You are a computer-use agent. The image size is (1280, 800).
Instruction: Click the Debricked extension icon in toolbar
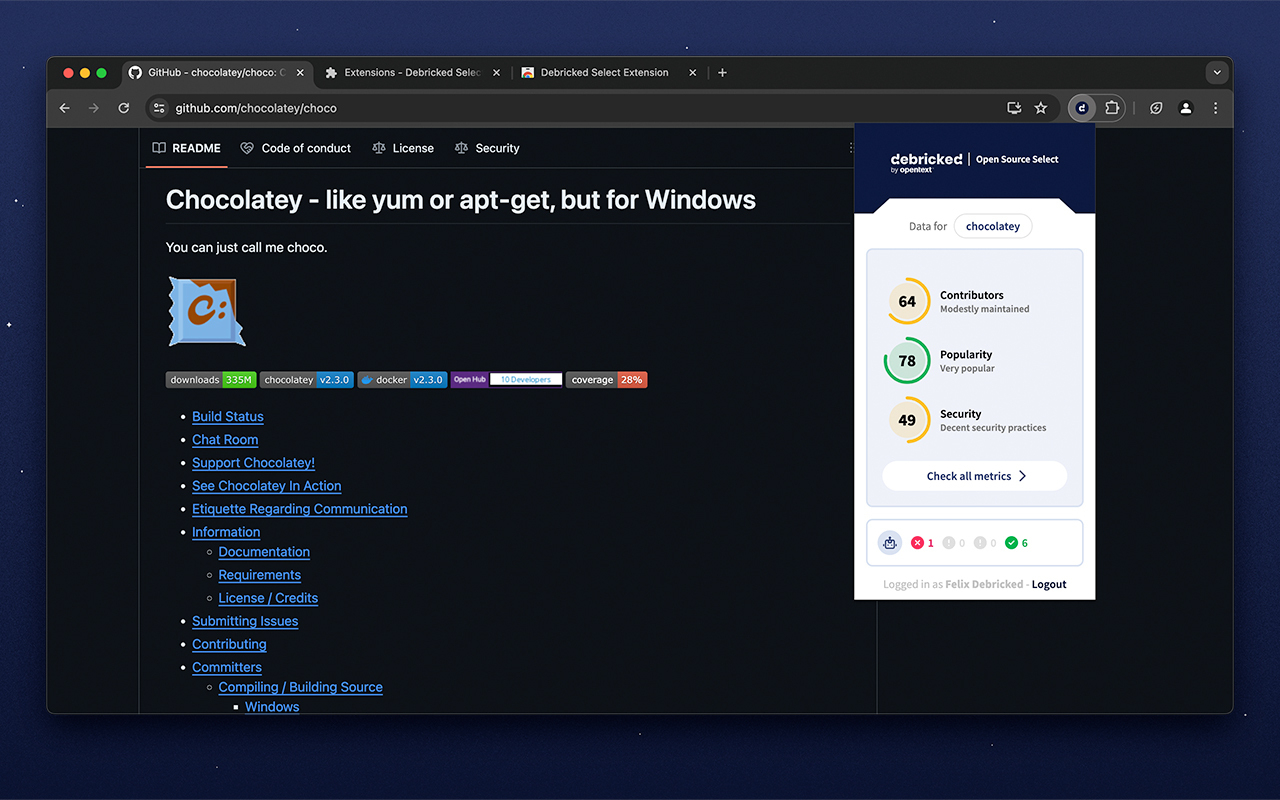[1081, 108]
